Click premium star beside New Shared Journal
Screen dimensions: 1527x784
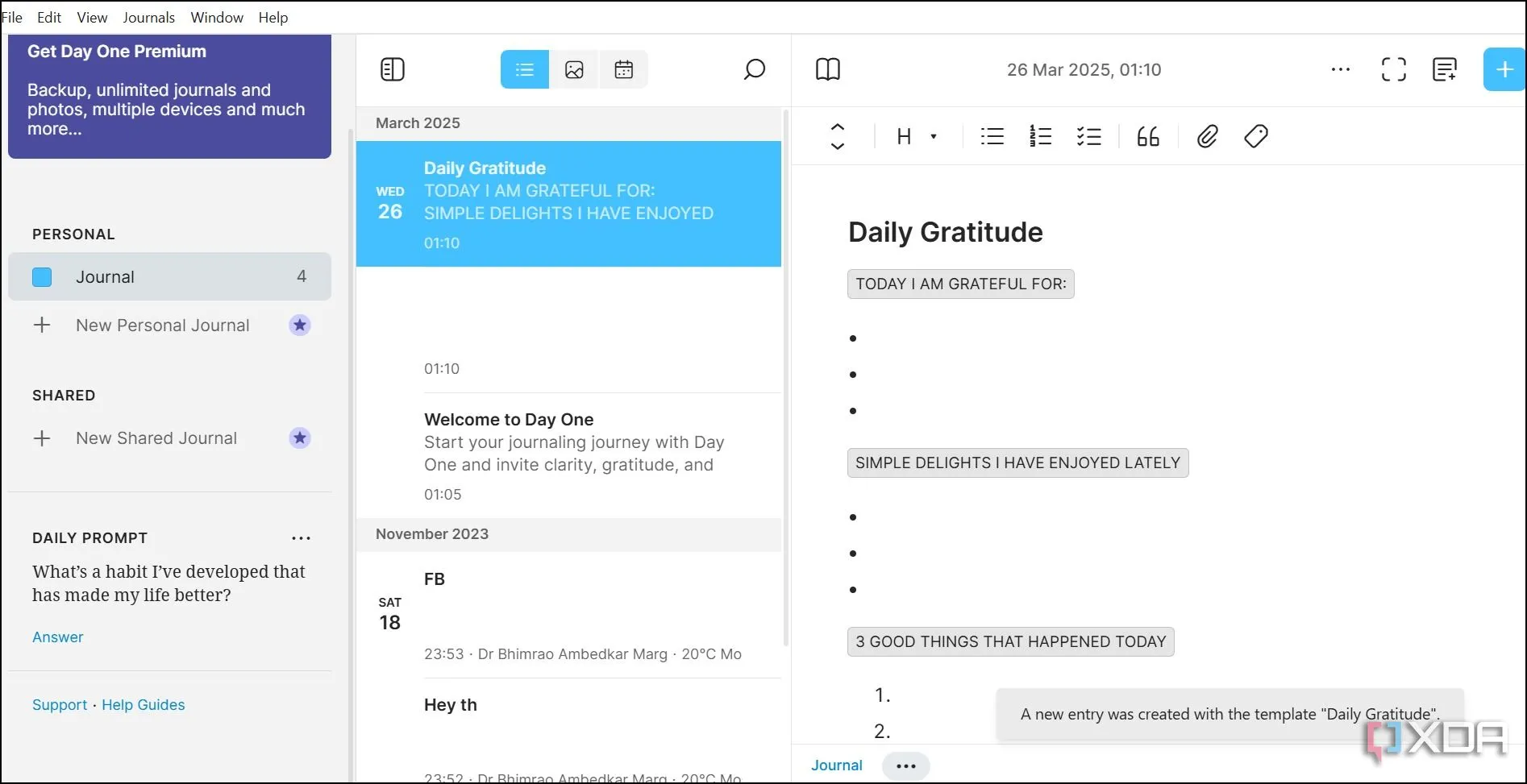click(300, 438)
